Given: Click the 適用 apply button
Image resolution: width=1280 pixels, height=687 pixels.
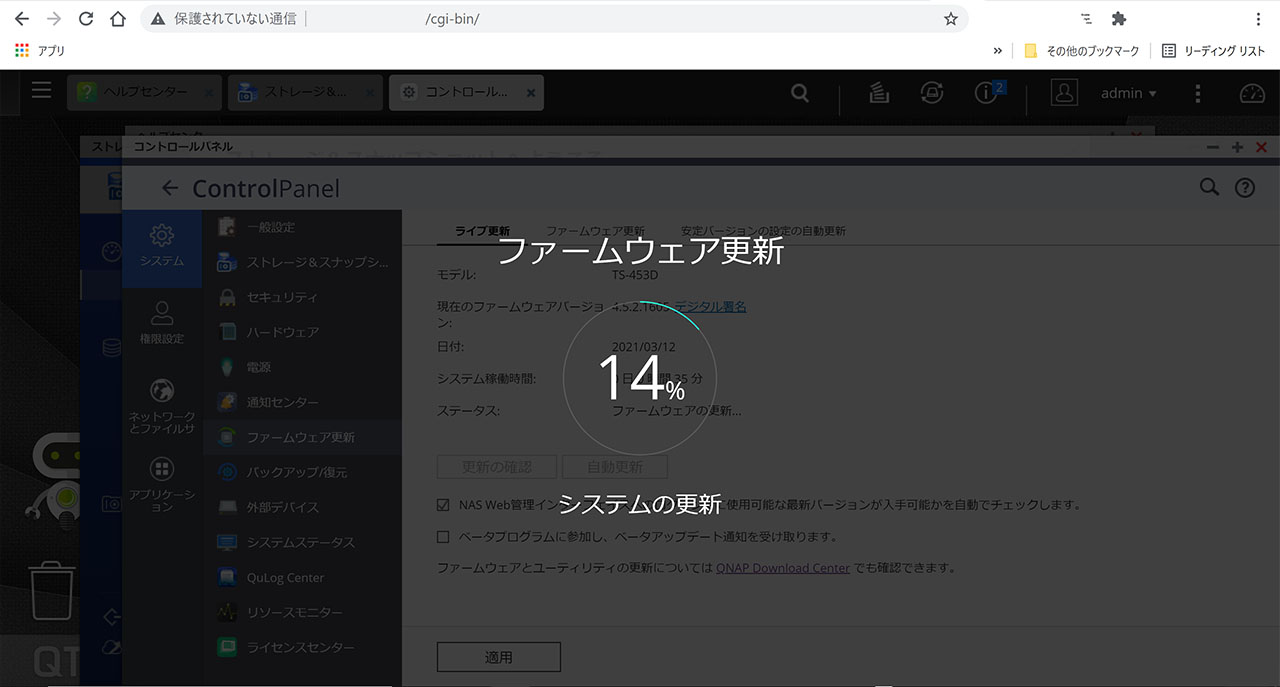Looking at the screenshot, I should click(498, 657).
